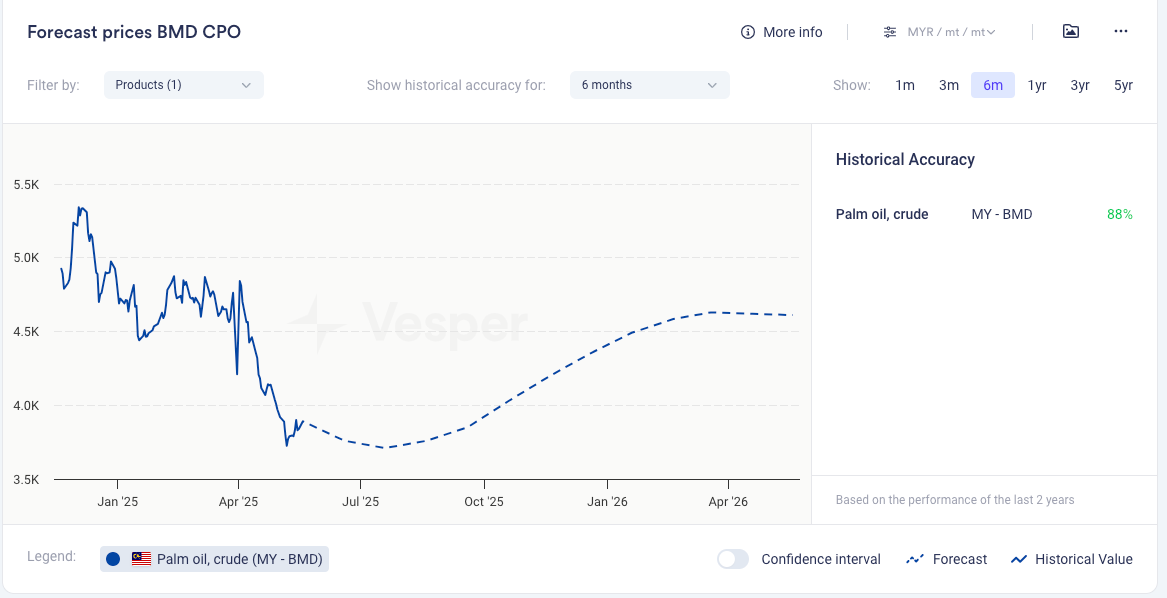Click the Malaysia flag icon in legend

(141, 559)
